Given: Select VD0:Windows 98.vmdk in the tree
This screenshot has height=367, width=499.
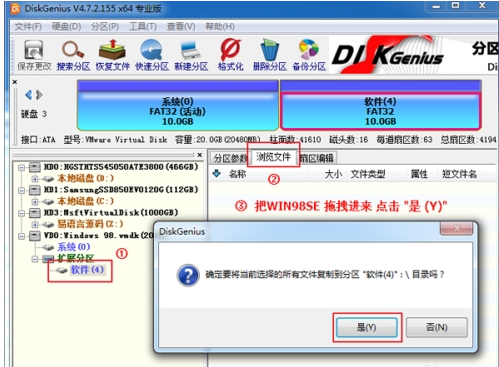Looking at the screenshot, I should 99,235.
